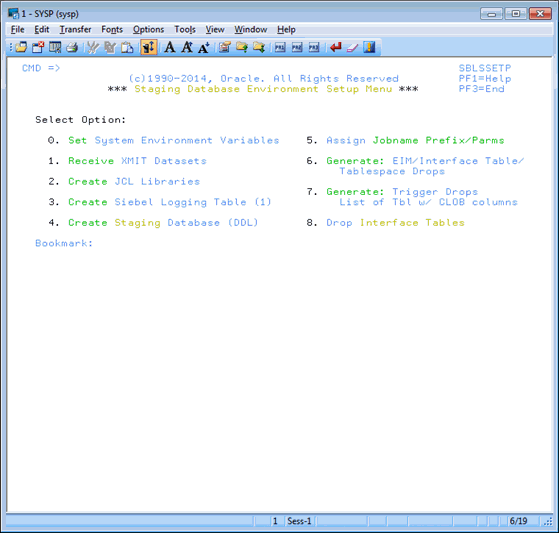
Task: Open the Fonts menu
Action: (112, 30)
